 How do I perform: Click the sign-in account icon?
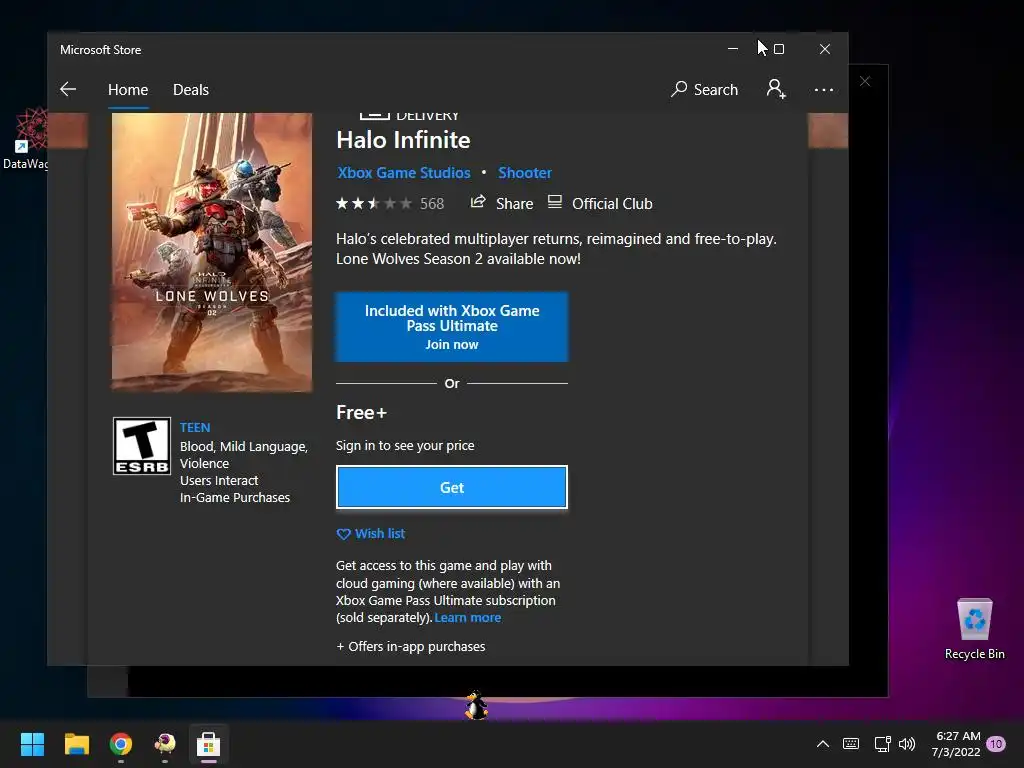[x=776, y=89]
